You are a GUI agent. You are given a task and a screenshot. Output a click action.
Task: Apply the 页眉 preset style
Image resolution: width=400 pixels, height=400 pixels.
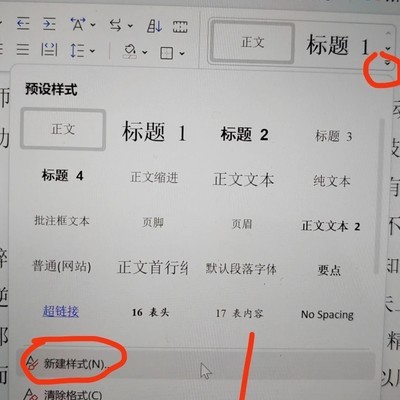tap(242, 224)
